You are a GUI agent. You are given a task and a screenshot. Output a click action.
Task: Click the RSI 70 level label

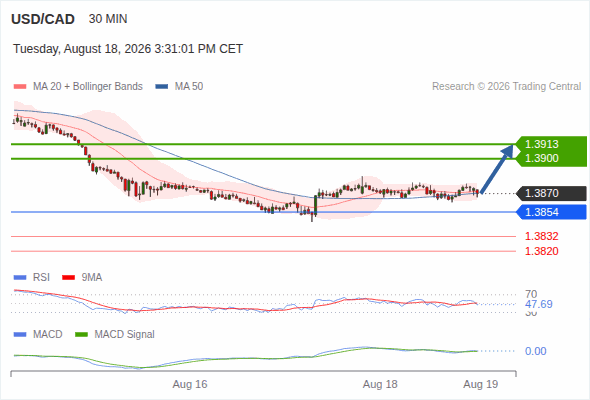[531, 294]
